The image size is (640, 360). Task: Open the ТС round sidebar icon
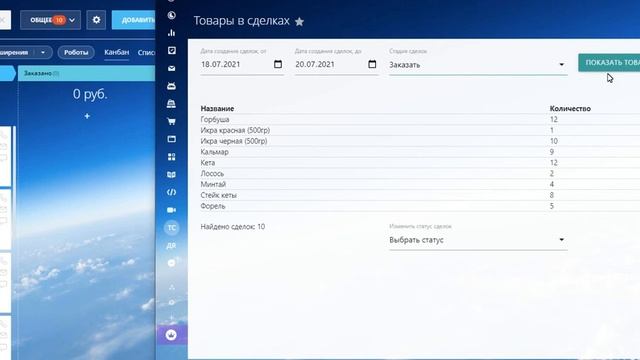(172, 228)
